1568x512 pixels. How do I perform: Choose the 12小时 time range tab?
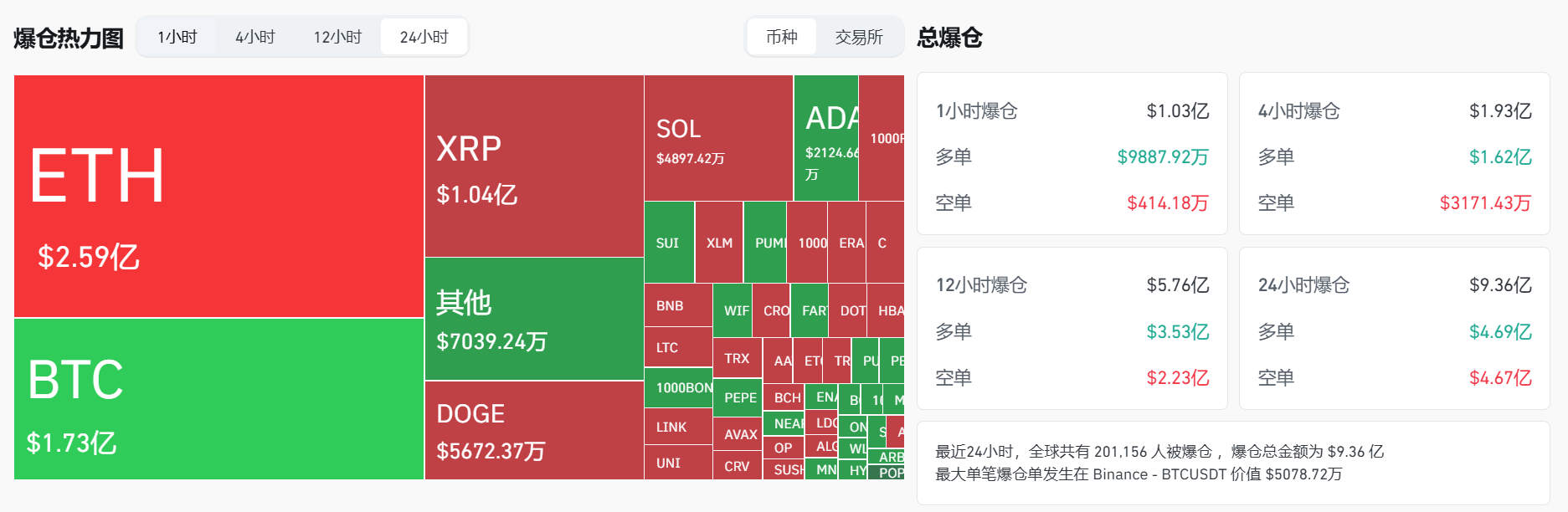[337, 37]
